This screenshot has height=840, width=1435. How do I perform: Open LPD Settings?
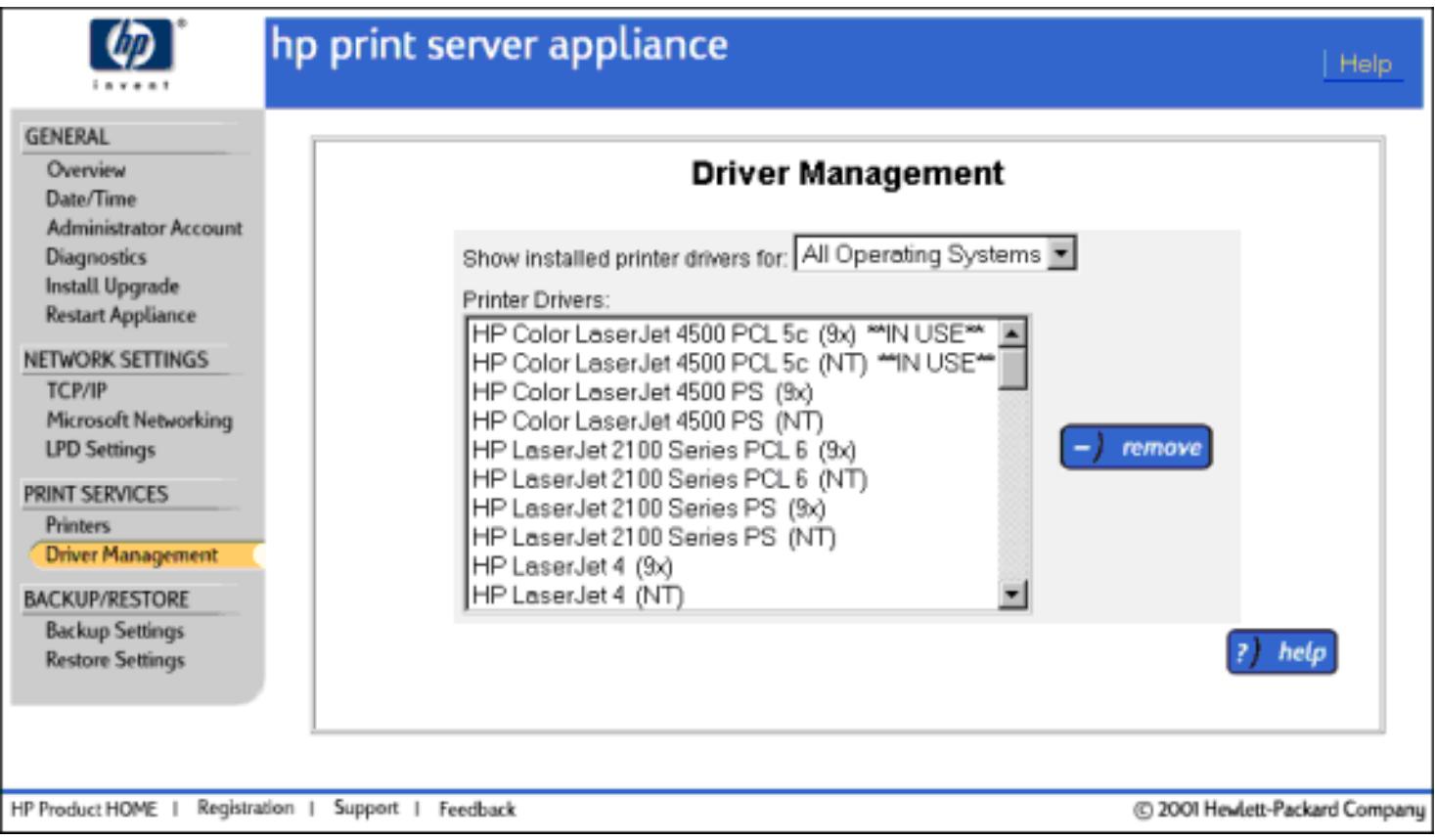coord(100,450)
